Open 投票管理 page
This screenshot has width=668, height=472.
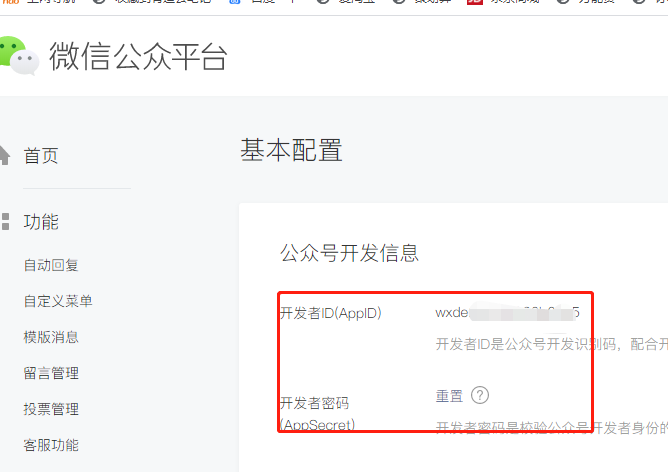51,409
